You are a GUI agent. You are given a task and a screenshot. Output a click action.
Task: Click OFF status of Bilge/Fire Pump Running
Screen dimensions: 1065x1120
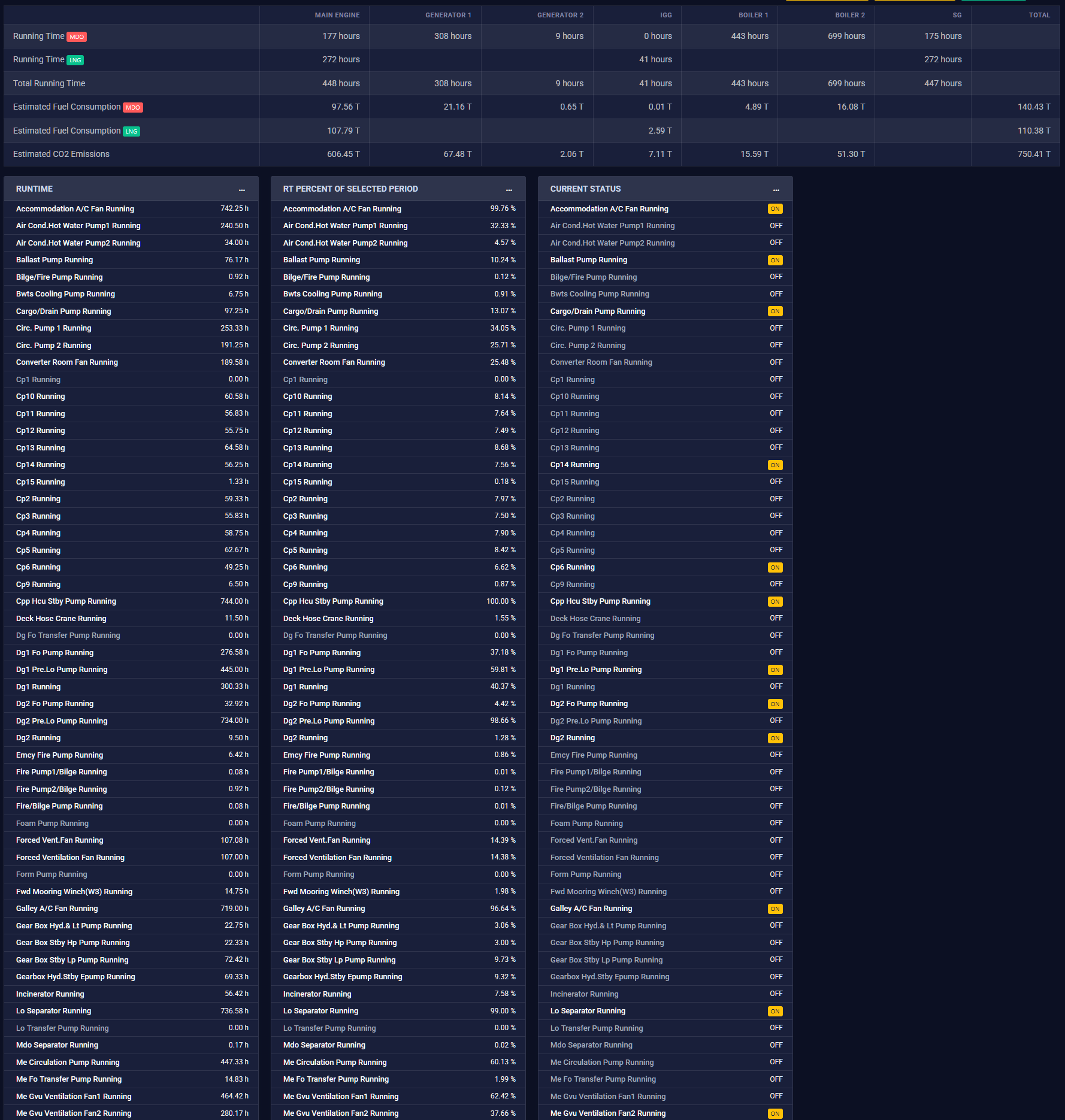pos(776,277)
